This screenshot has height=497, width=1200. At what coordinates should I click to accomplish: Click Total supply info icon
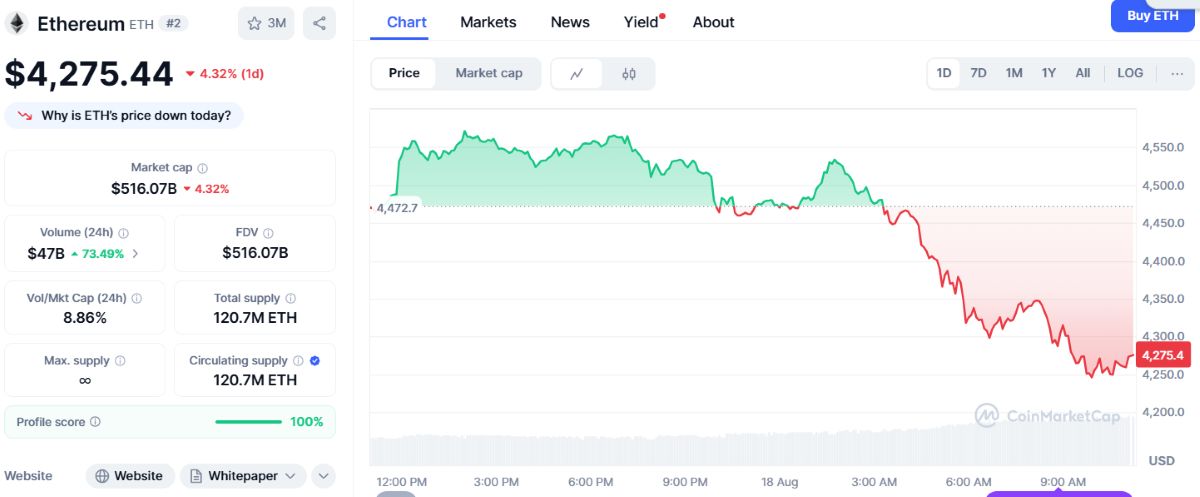coord(291,298)
